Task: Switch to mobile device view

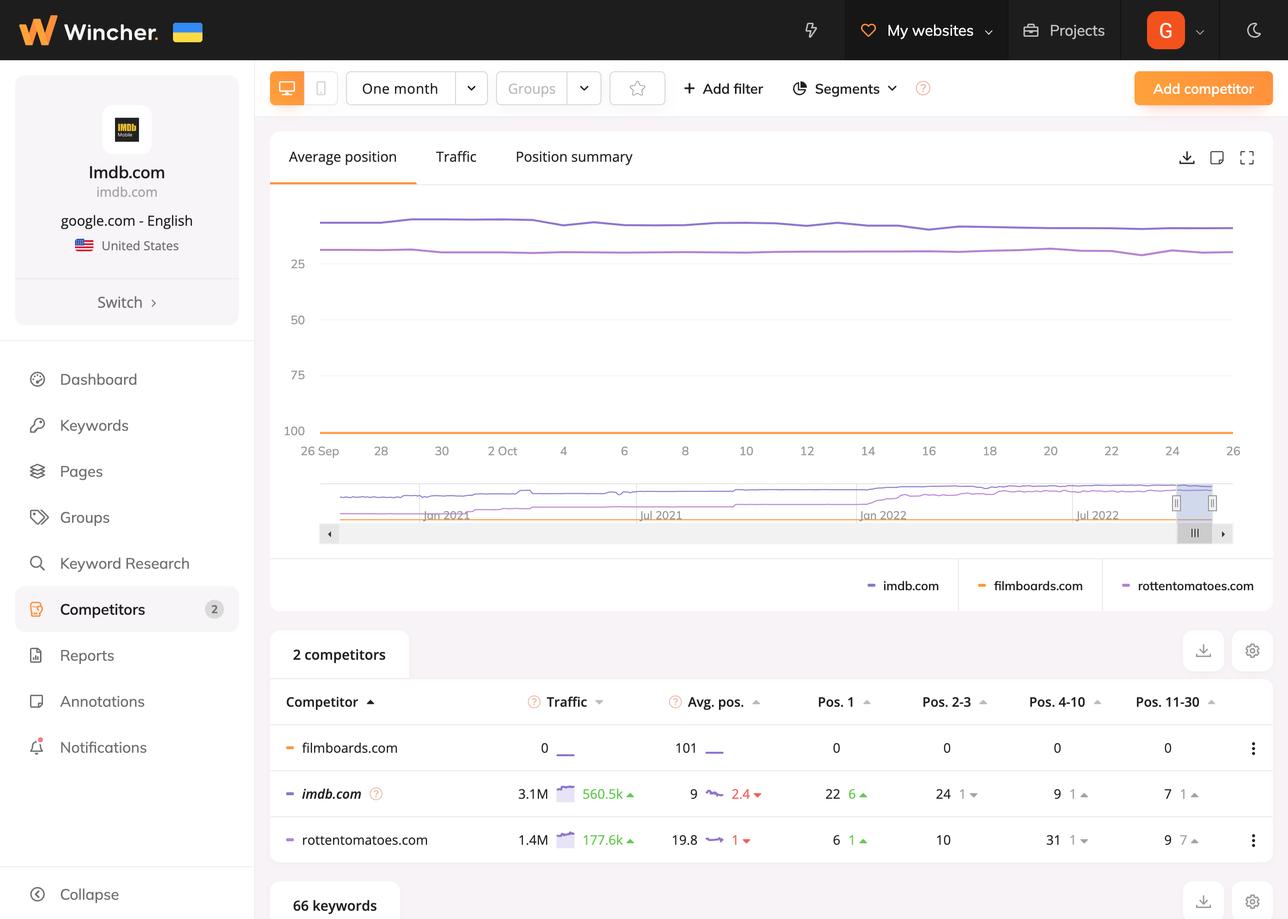Action: point(321,89)
